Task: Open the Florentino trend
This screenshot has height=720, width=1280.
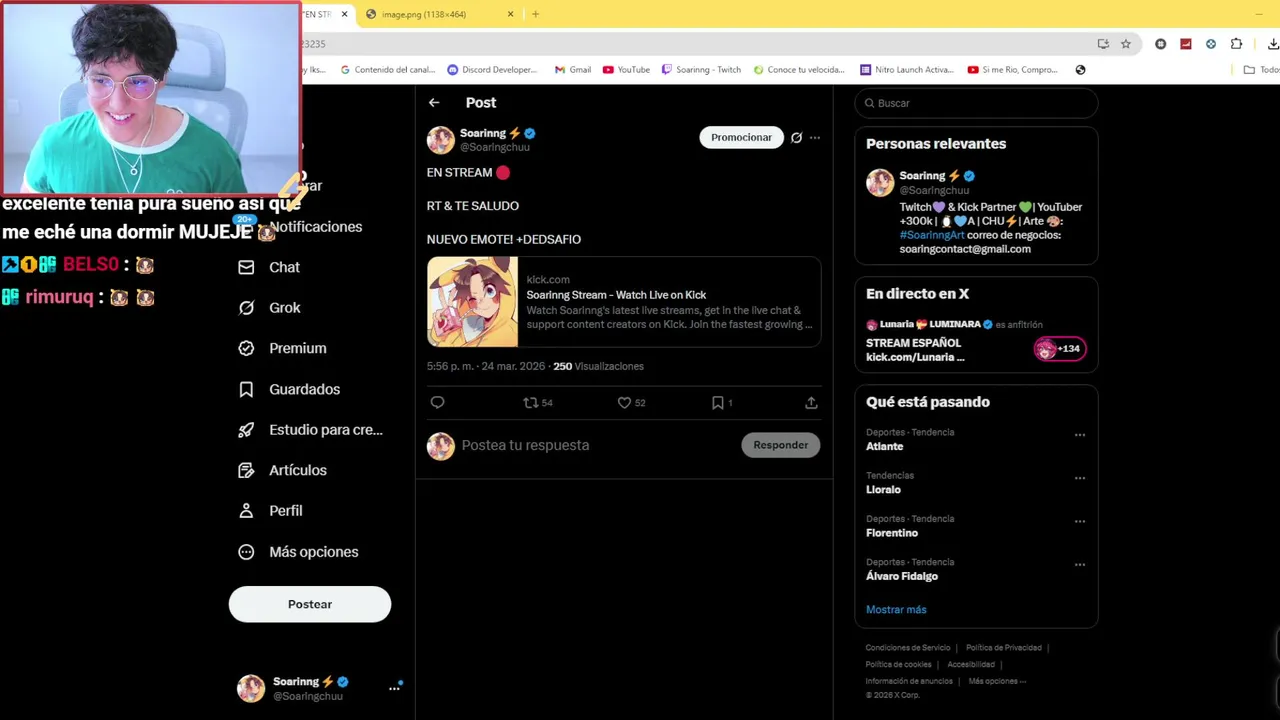Action: pyautogui.click(x=892, y=533)
